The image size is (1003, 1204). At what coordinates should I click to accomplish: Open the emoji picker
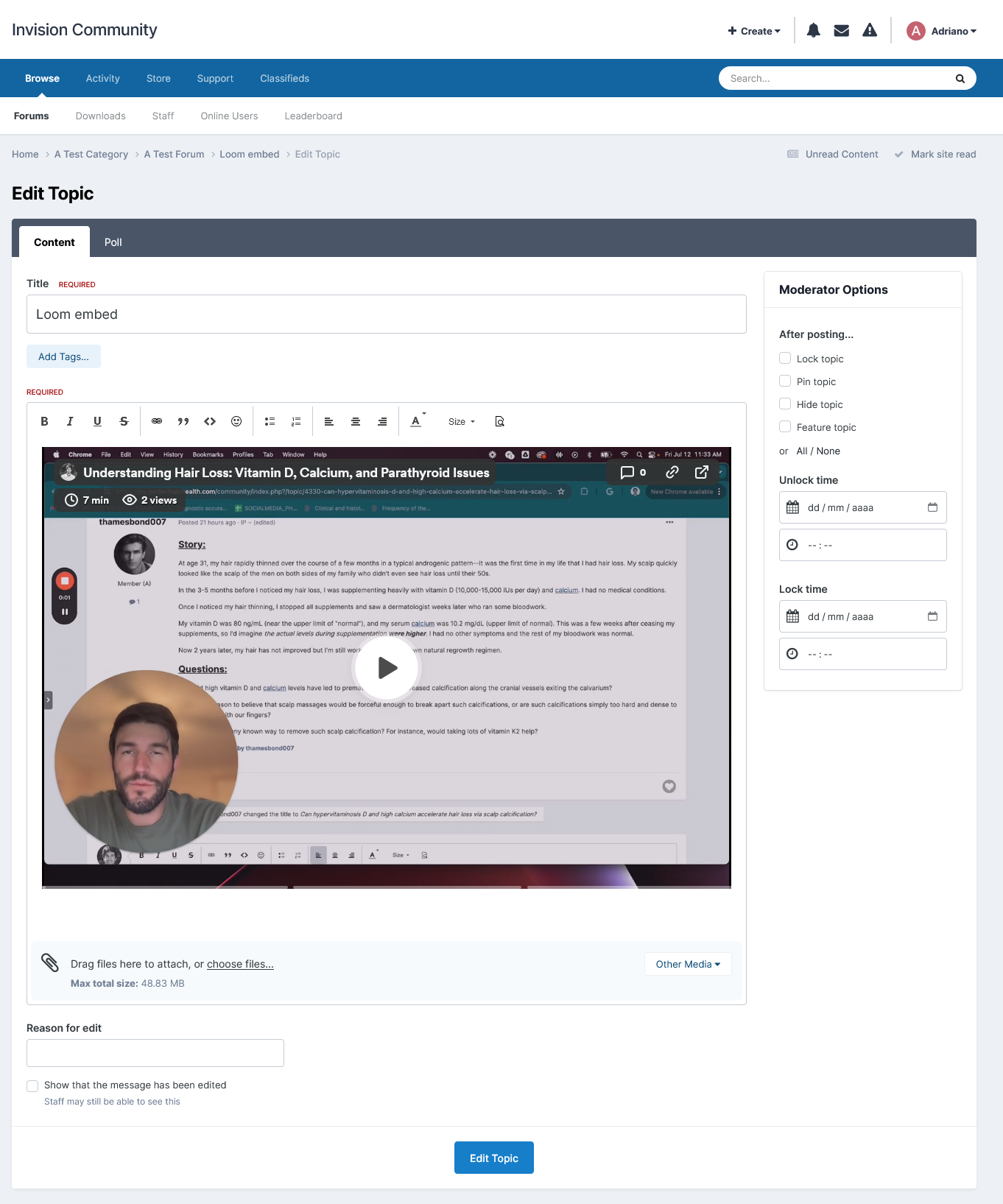click(x=236, y=421)
